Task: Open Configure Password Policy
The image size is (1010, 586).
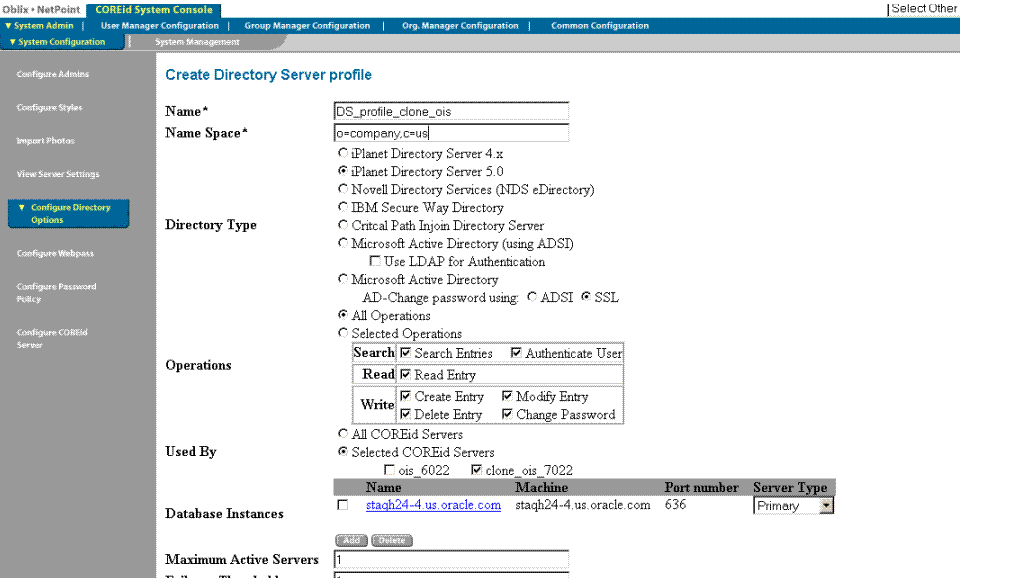Action: tap(56, 292)
